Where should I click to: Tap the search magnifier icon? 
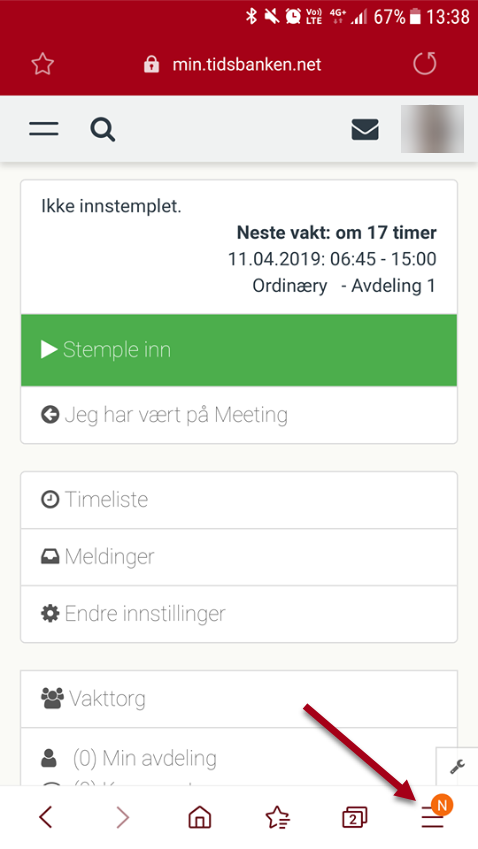point(102,130)
